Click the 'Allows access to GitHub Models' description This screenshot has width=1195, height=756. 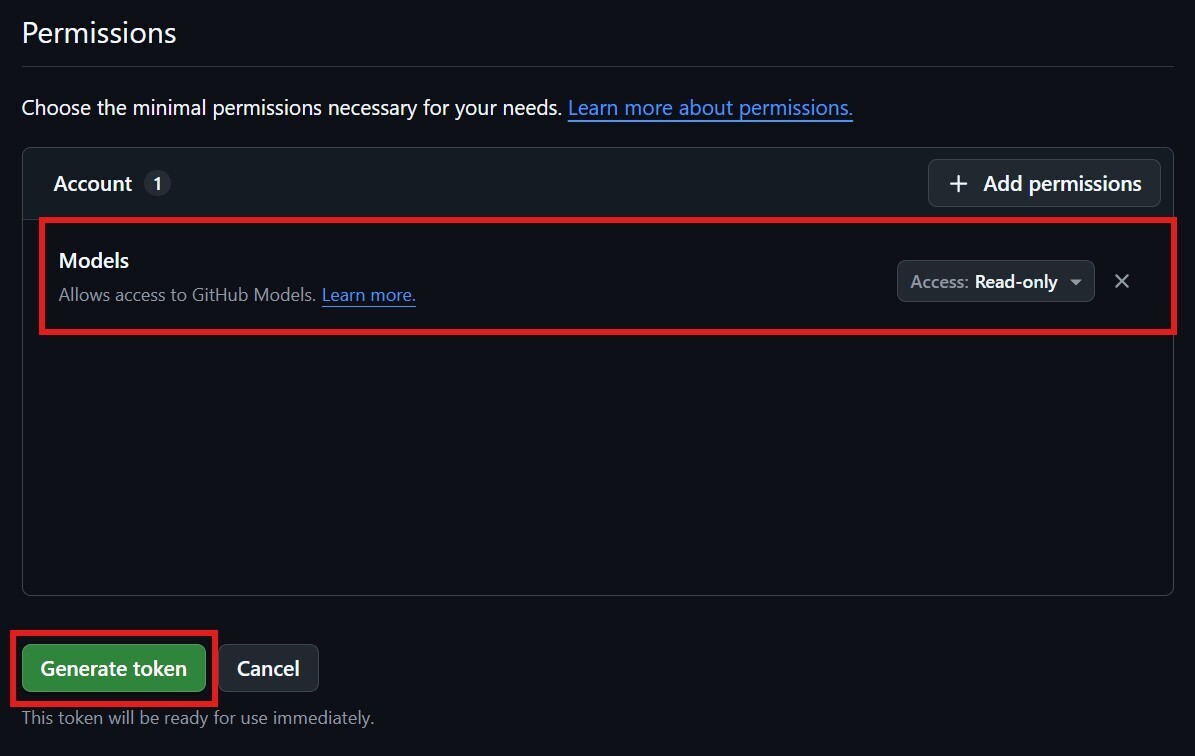pos(187,295)
